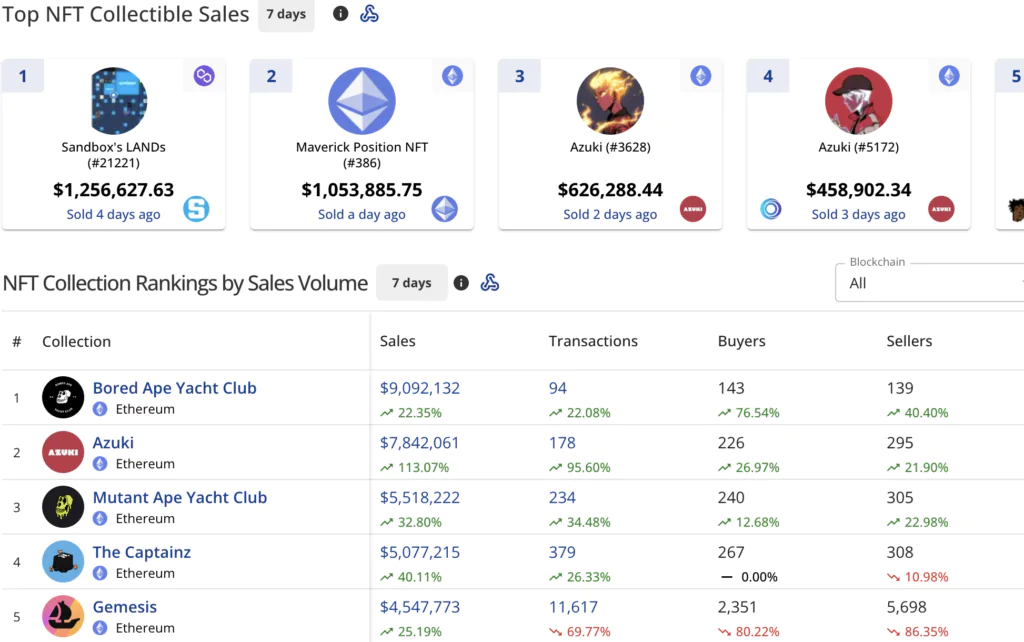Image resolution: width=1024 pixels, height=642 pixels.
Task: Click the Sandbox logo icon on card 1
Action: [196, 209]
